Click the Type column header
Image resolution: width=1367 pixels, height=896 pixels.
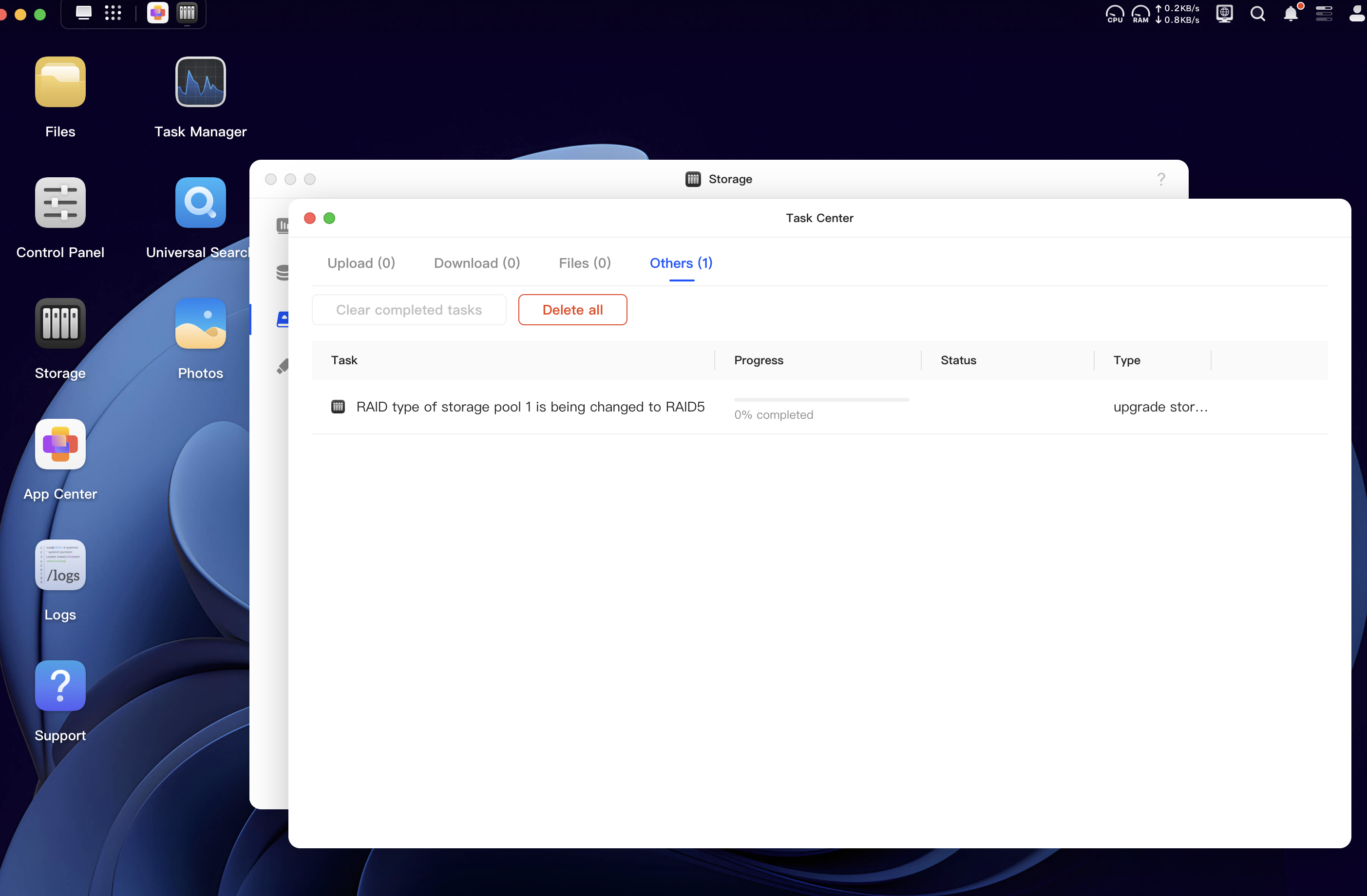[x=1126, y=360]
